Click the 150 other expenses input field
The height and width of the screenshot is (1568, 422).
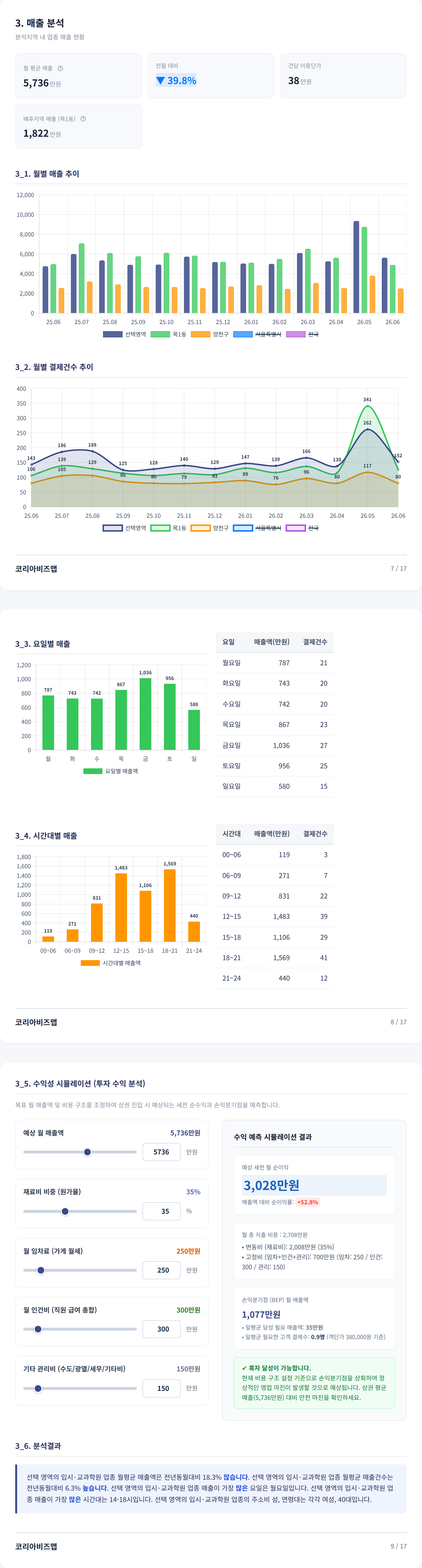click(x=161, y=1389)
